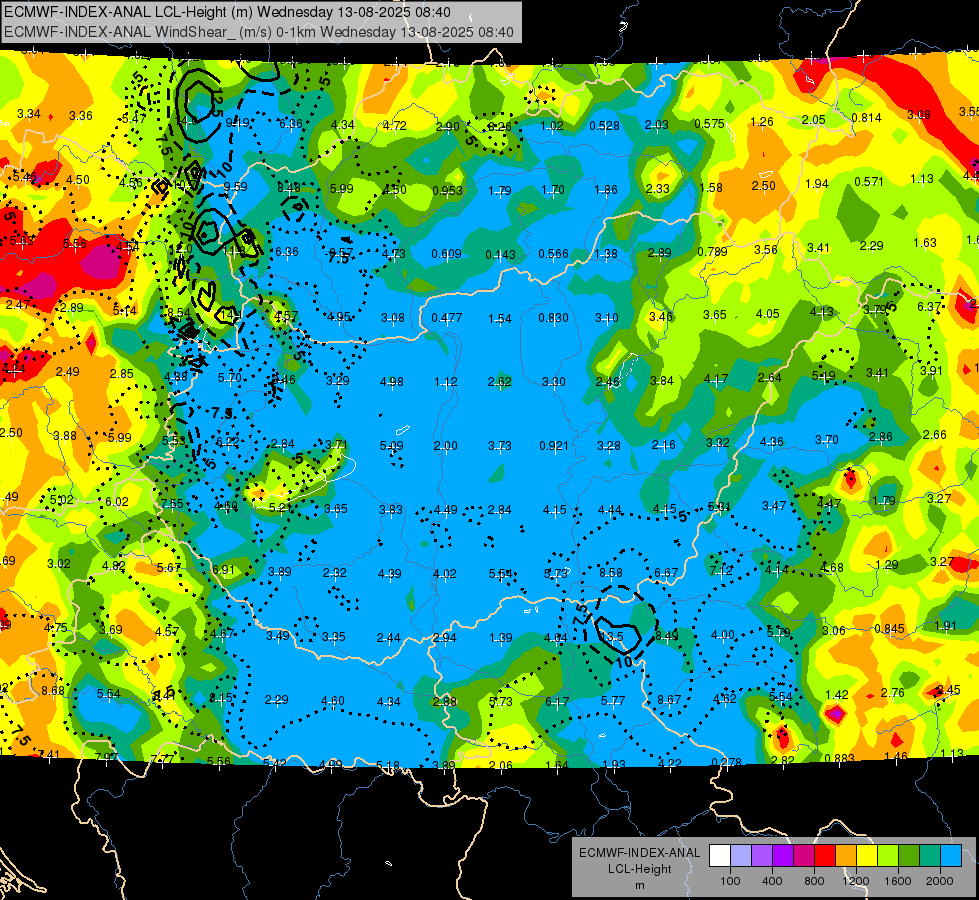Click the wind shear value 8.49
The width and height of the screenshot is (979, 900).
[x=666, y=636]
